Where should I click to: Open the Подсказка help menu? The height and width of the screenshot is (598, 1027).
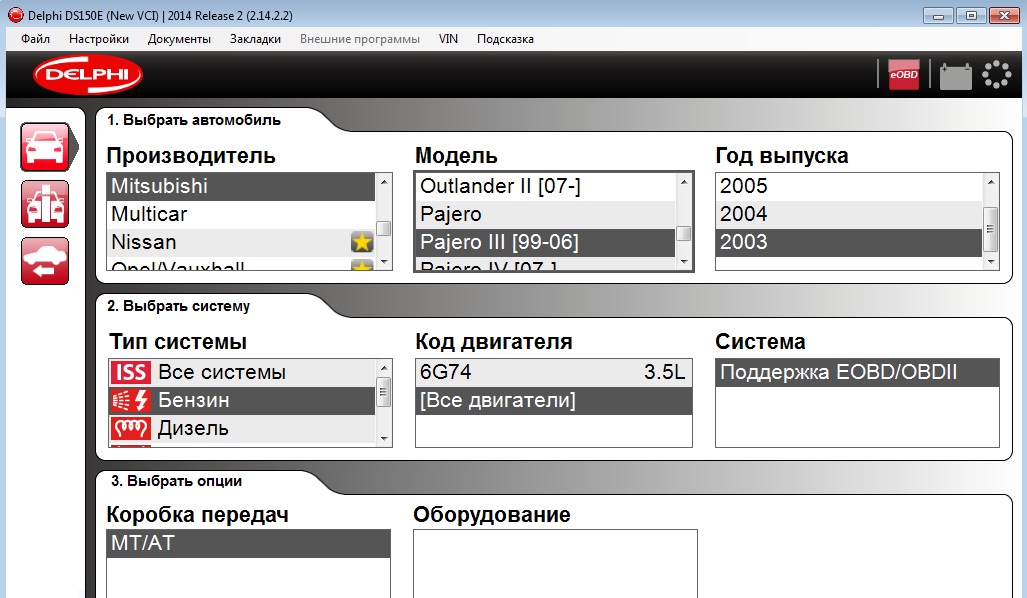505,39
